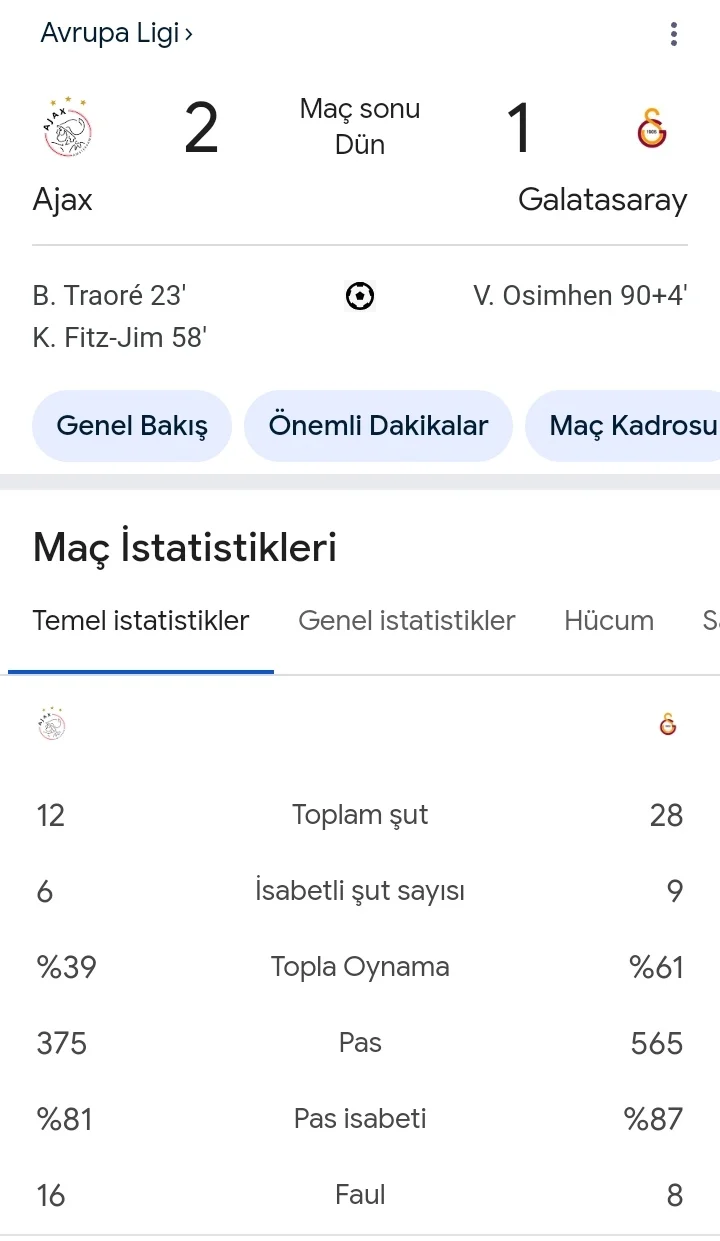Tap the Topla Oynama statistic row
Screen dimensions: 720x1241
pyautogui.click(x=360, y=967)
